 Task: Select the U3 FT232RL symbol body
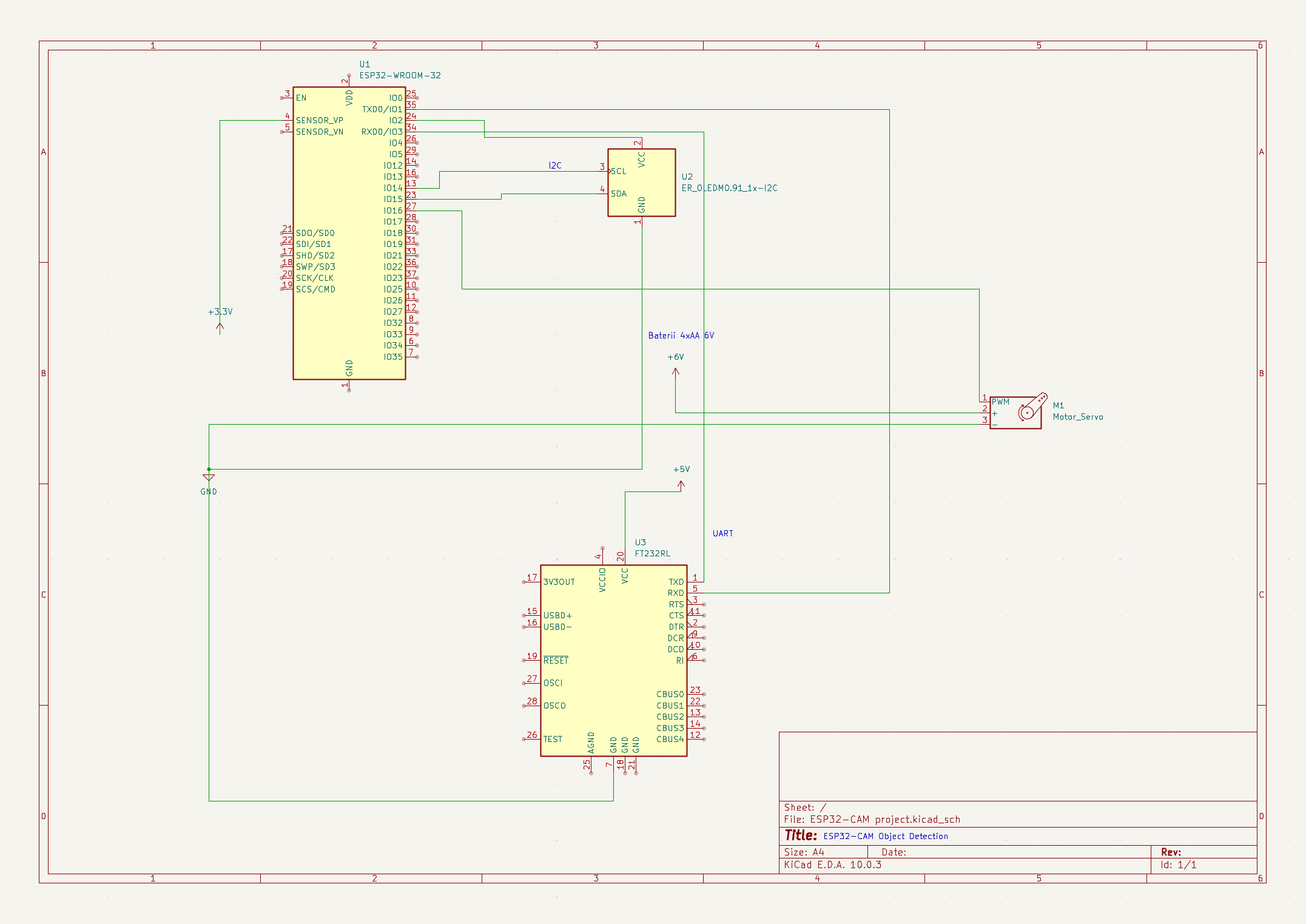point(613,661)
